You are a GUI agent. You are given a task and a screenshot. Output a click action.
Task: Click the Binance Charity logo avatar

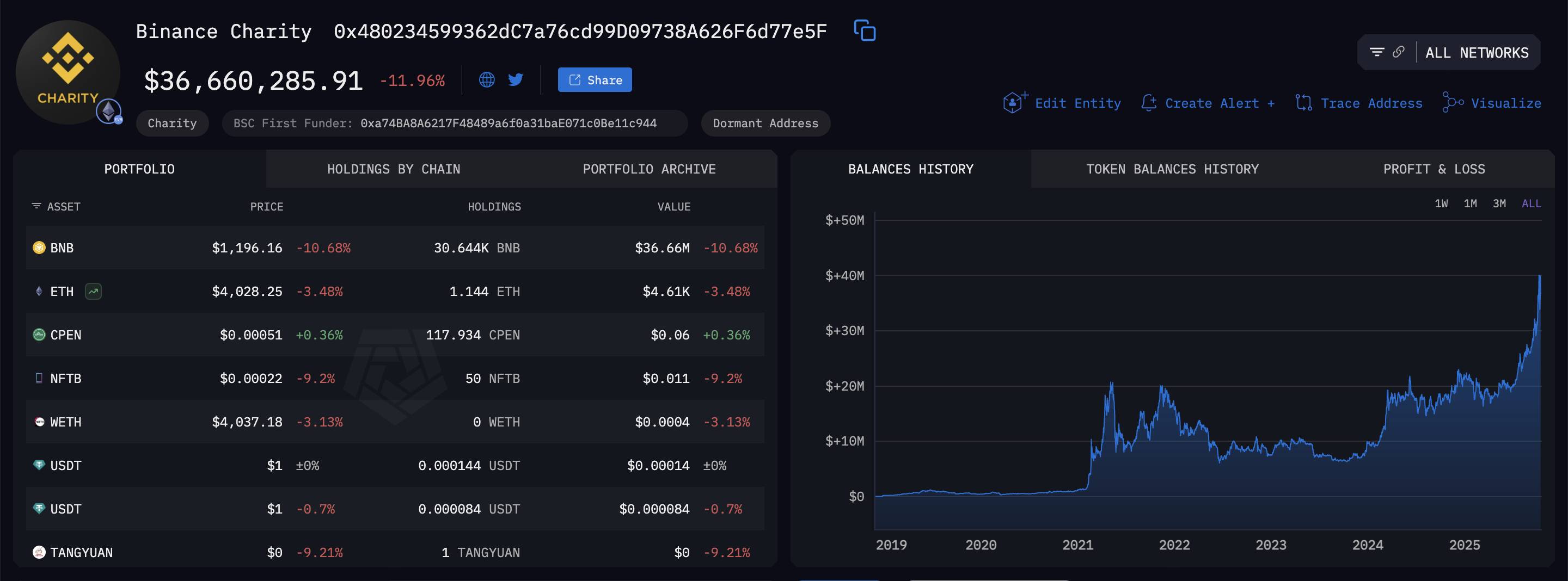(68, 72)
